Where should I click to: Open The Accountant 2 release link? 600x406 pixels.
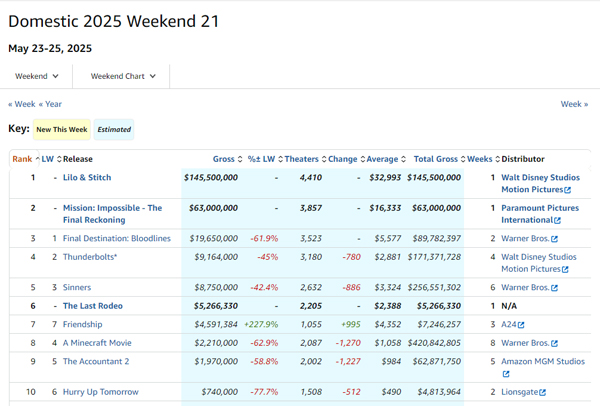pos(96,361)
